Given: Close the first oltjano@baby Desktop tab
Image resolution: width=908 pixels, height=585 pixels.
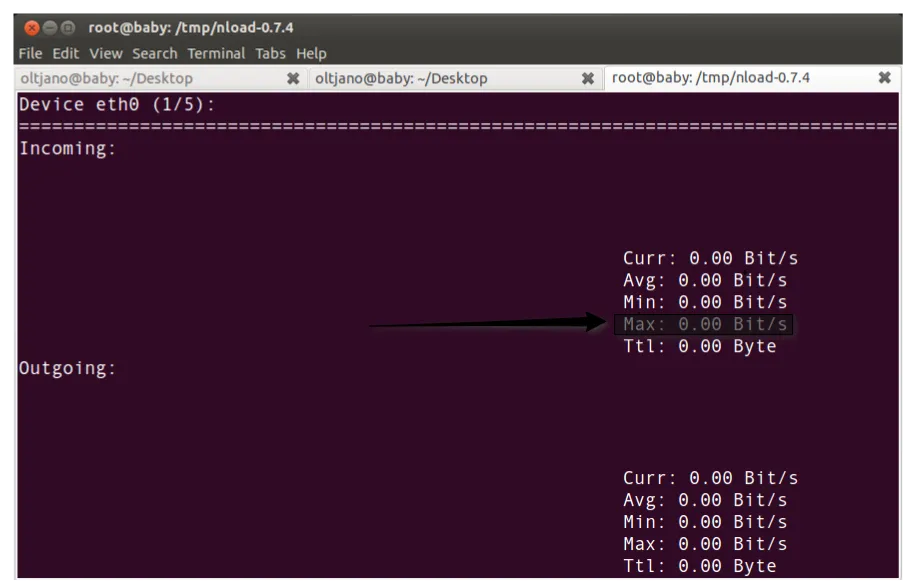Looking at the screenshot, I should tap(290, 77).
